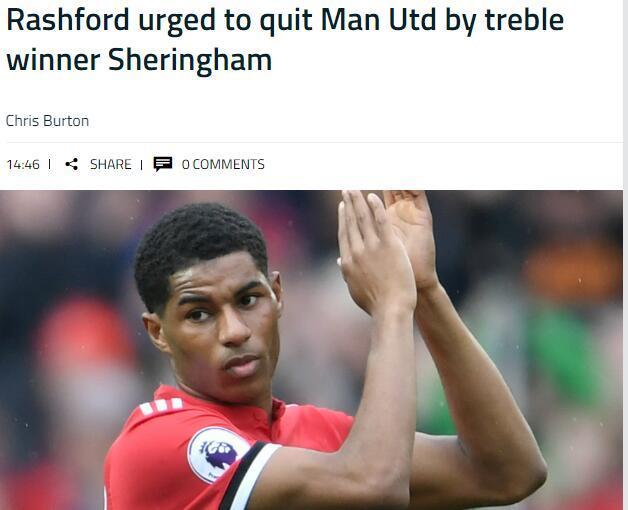
Task: Click the Rashford headline title
Action: tap(285, 39)
